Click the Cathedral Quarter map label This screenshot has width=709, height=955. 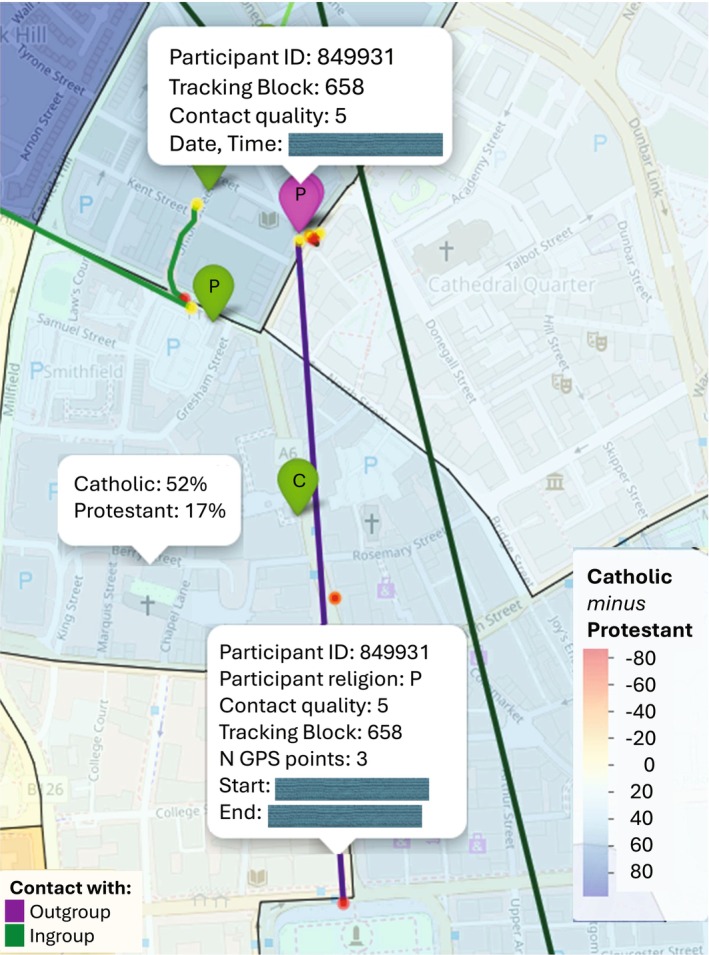pos(511,284)
